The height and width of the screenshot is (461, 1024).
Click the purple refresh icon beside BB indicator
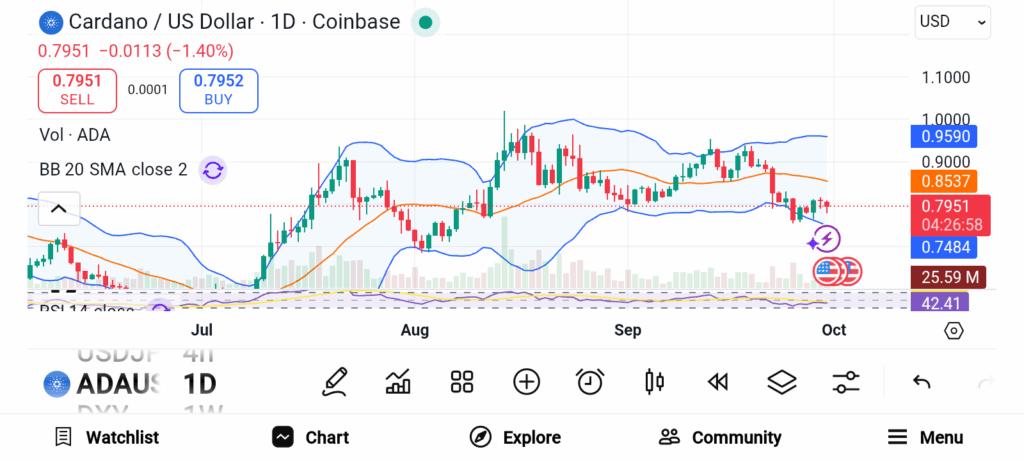click(212, 170)
